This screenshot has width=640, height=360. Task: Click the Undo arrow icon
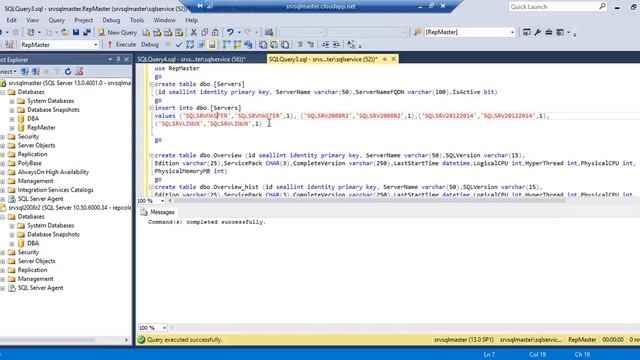[230, 32]
